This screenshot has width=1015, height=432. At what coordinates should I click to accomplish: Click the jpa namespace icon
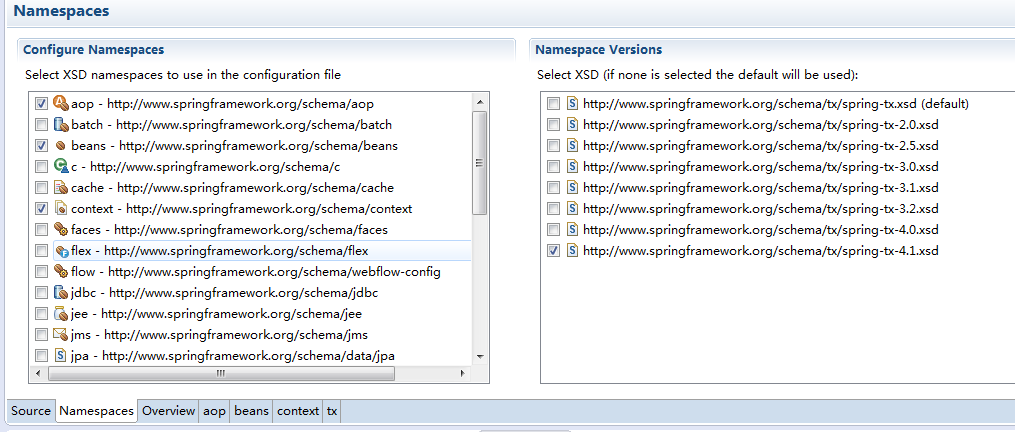tap(61, 356)
